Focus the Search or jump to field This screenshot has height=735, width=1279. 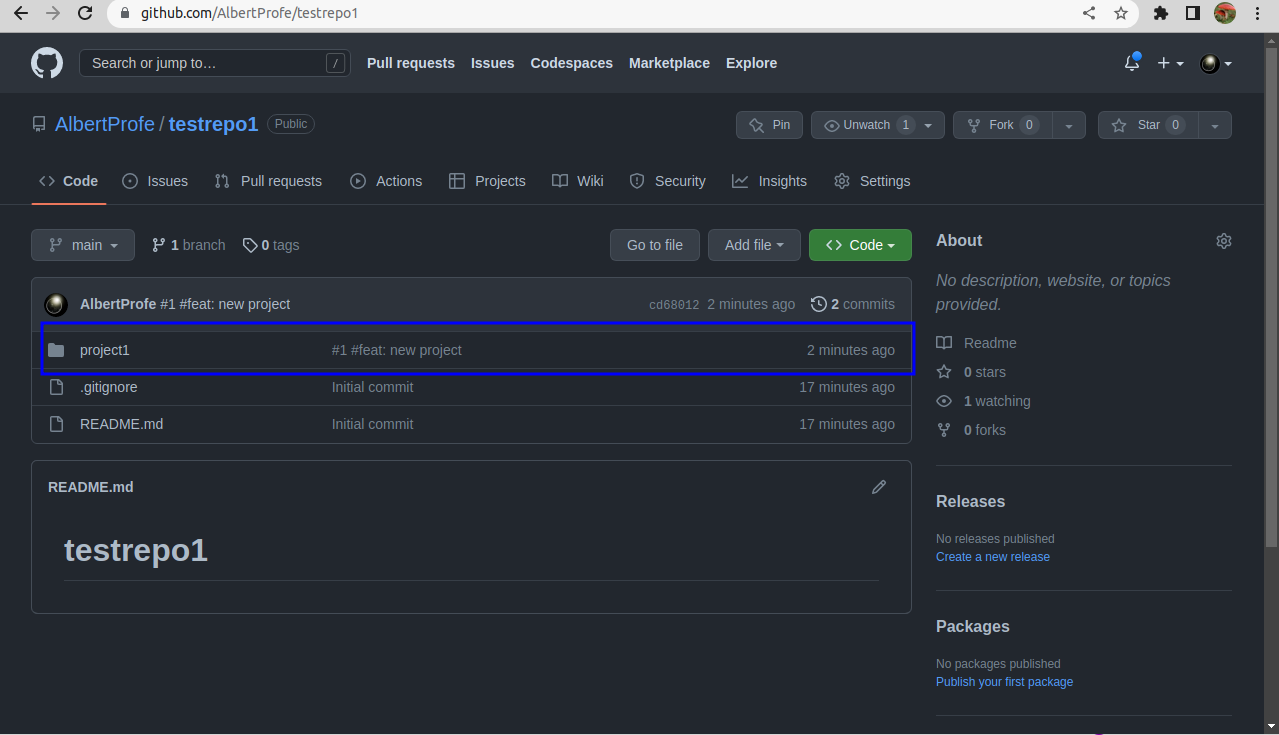(x=215, y=63)
